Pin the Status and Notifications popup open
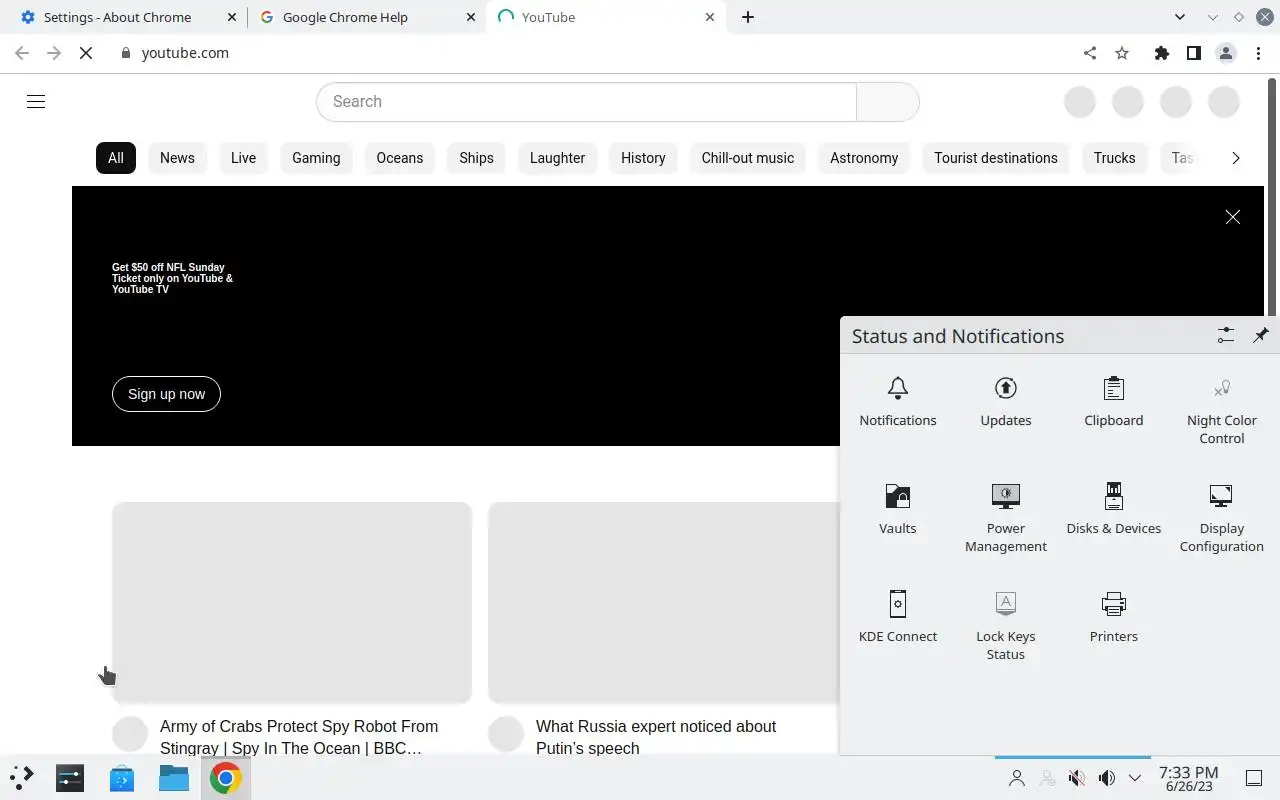1280x800 pixels. (x=1260, y=336)
